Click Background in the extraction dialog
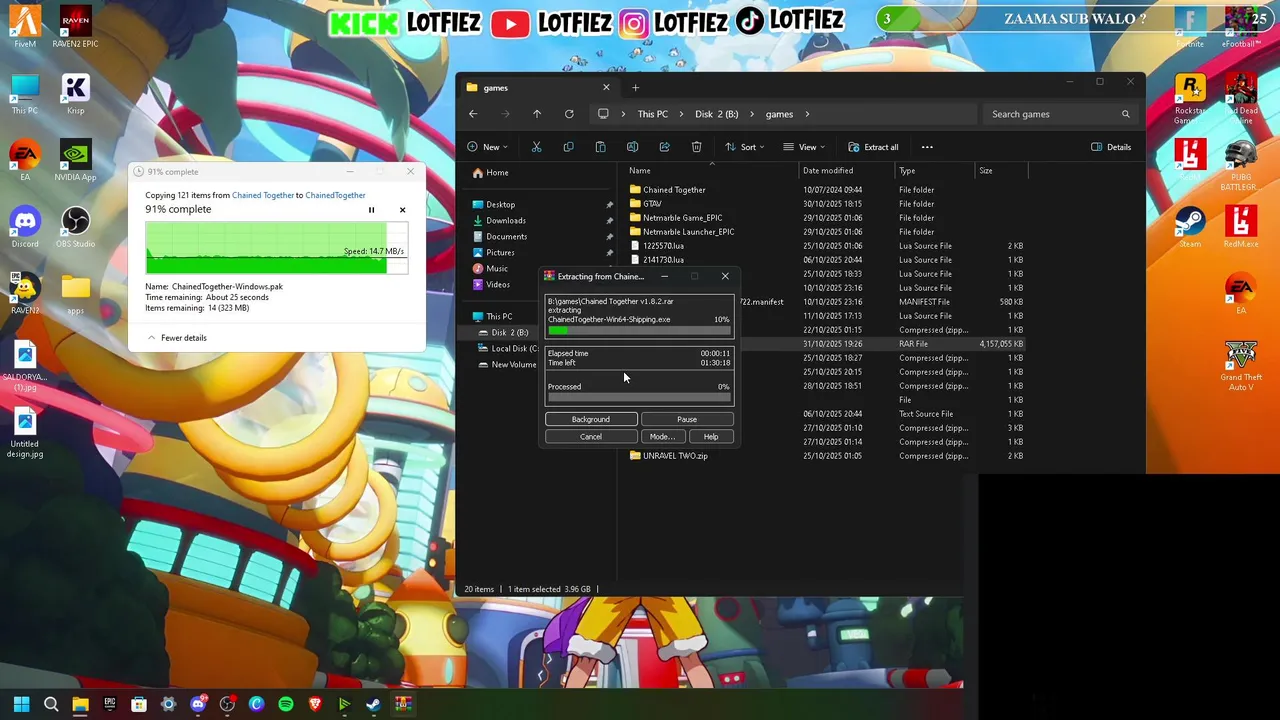Screen dimensions: 1280x720 pyautogui.click(x=590, y=419)
